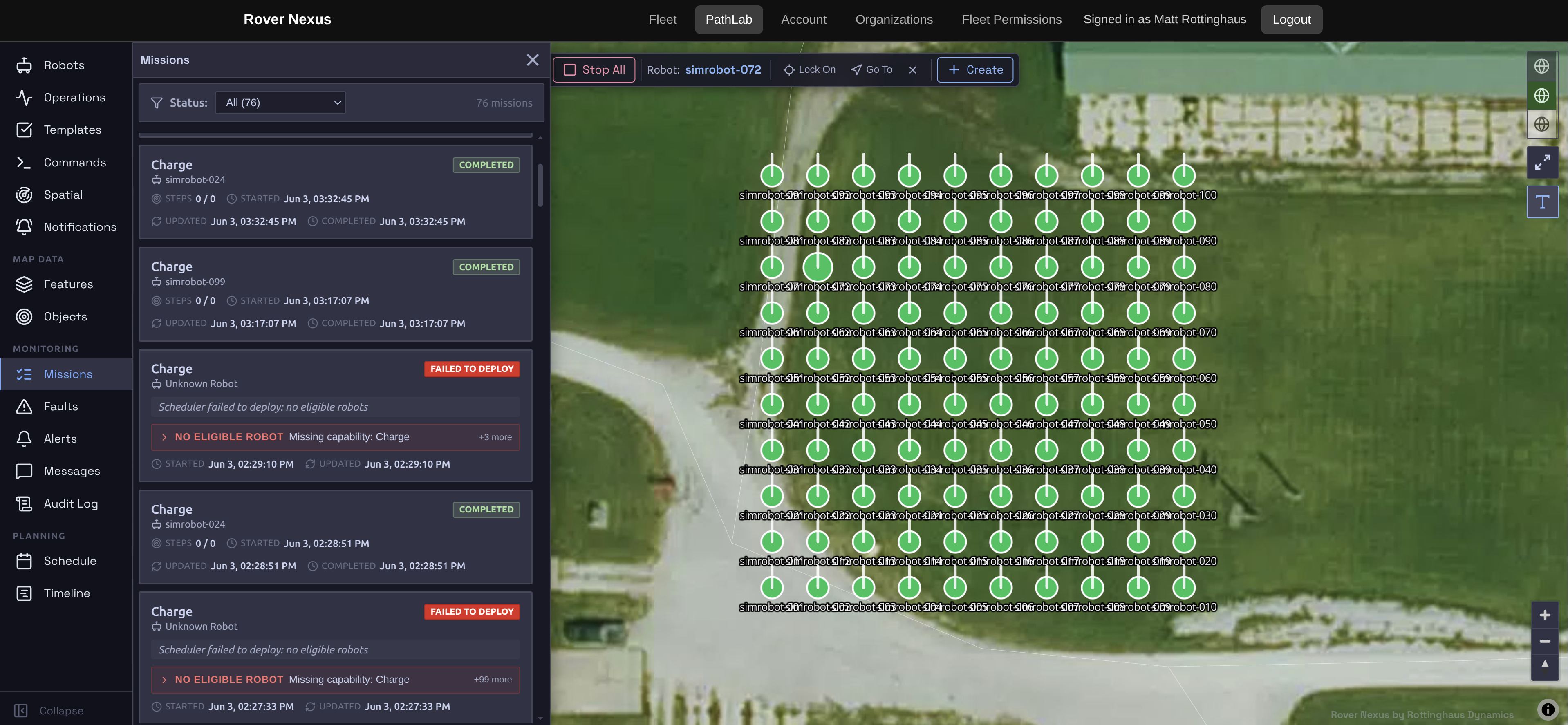Click the COMPLETED badge for simrobot-099
This screenshot has width=1568, height=725.
click(x=486, y=267)
